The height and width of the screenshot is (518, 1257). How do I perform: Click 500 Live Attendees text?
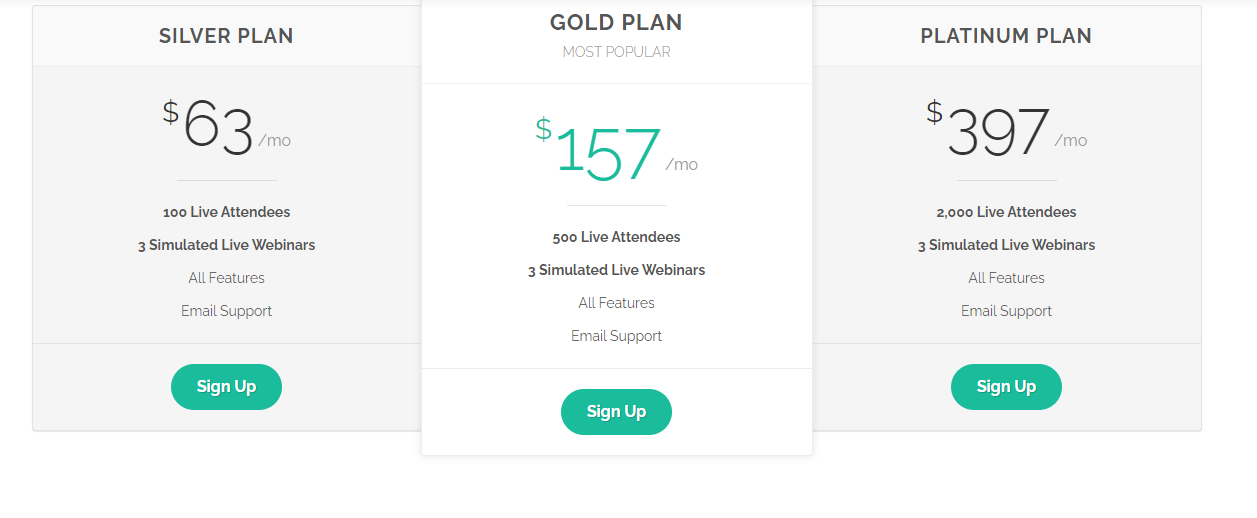point(617,237)
